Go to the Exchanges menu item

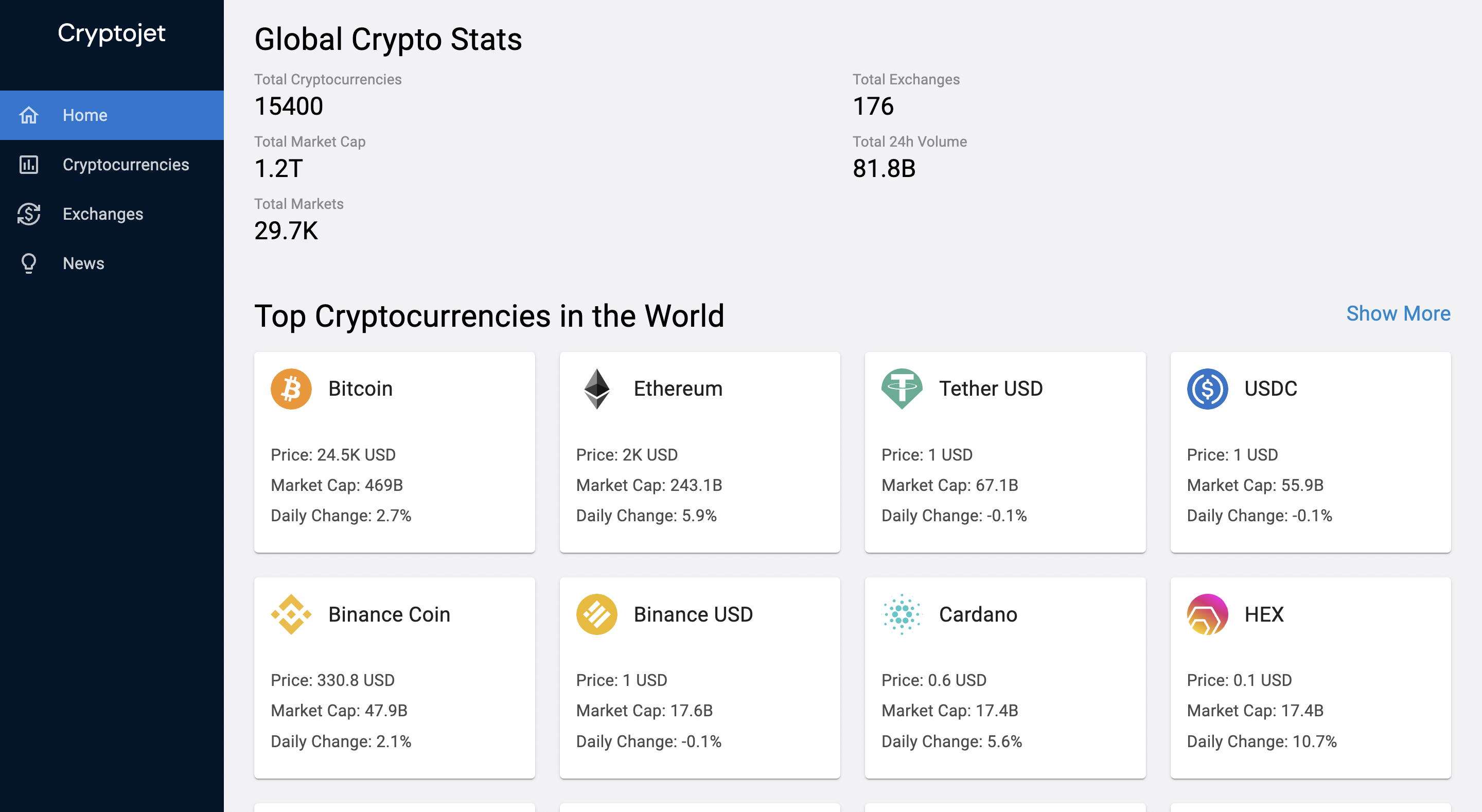[x=103, y=214]
